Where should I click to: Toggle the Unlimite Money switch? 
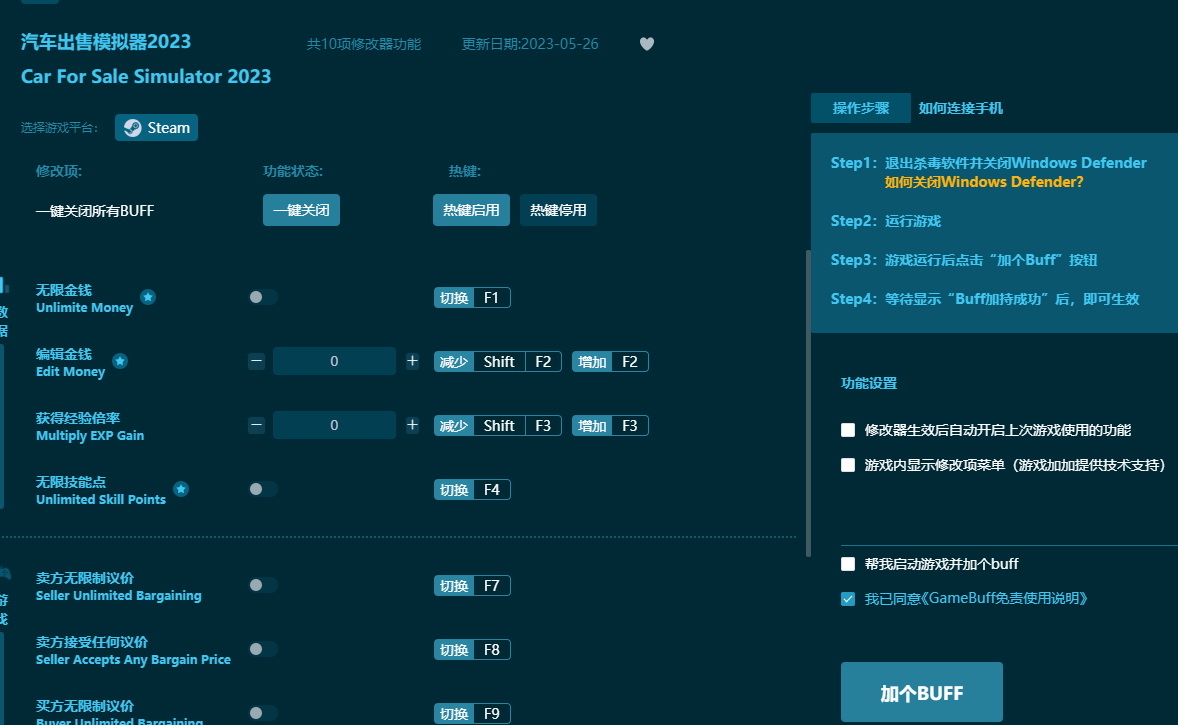click(x=263, y=298)
